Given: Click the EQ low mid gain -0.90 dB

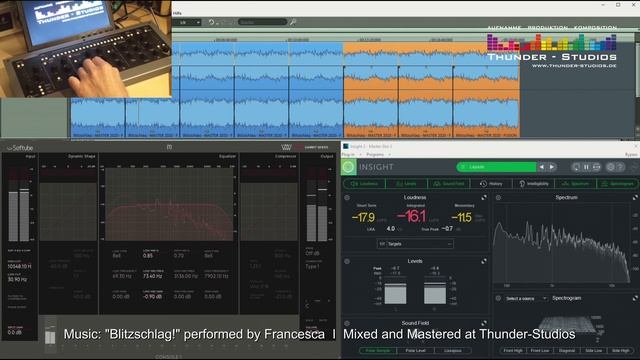Looking at the screenshot, I should 152,297.
